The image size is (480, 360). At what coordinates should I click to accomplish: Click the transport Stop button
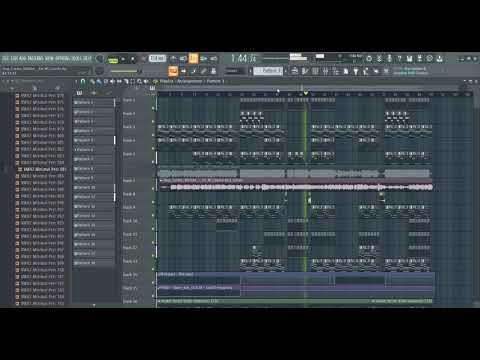tap(133, 59)
